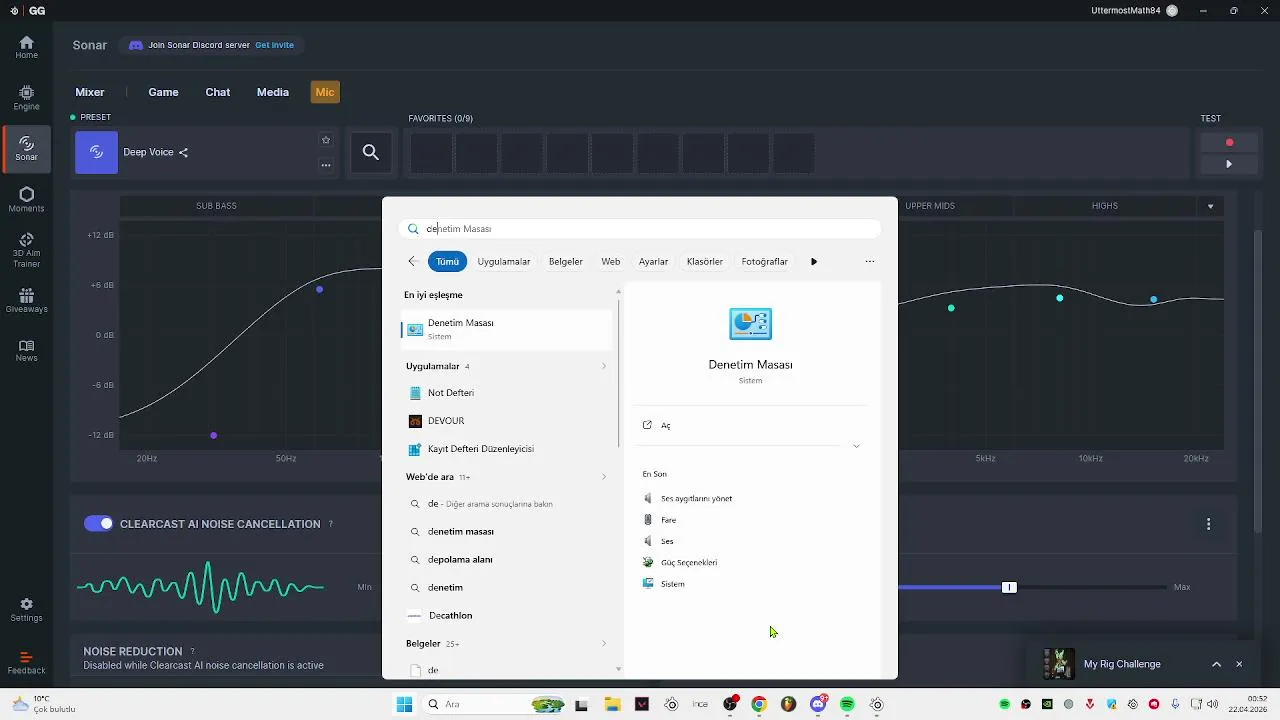1280x720 pixels.
Task: Select Sonar in the GG sidebar
Action: point(26,149)
